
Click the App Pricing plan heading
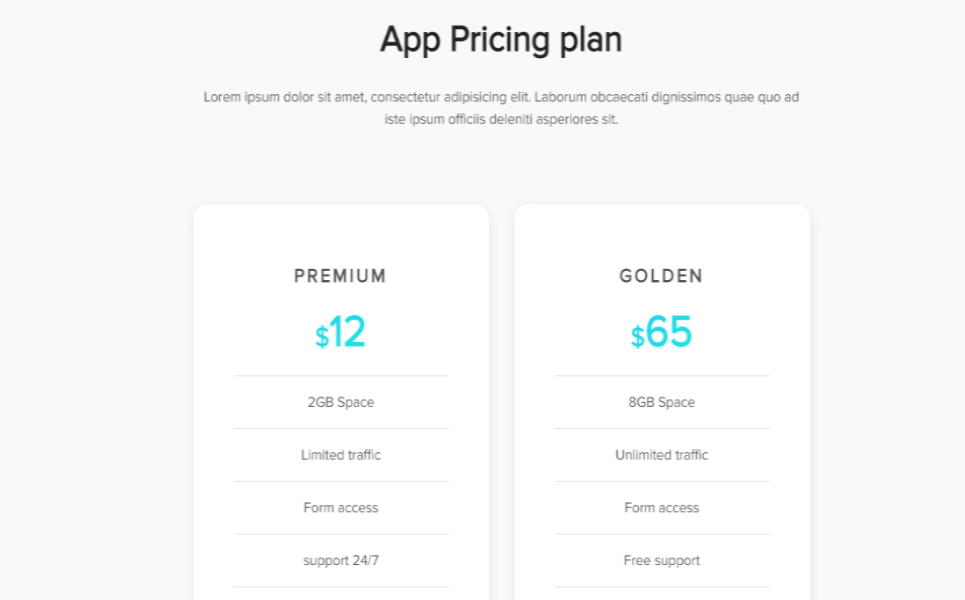501,40
